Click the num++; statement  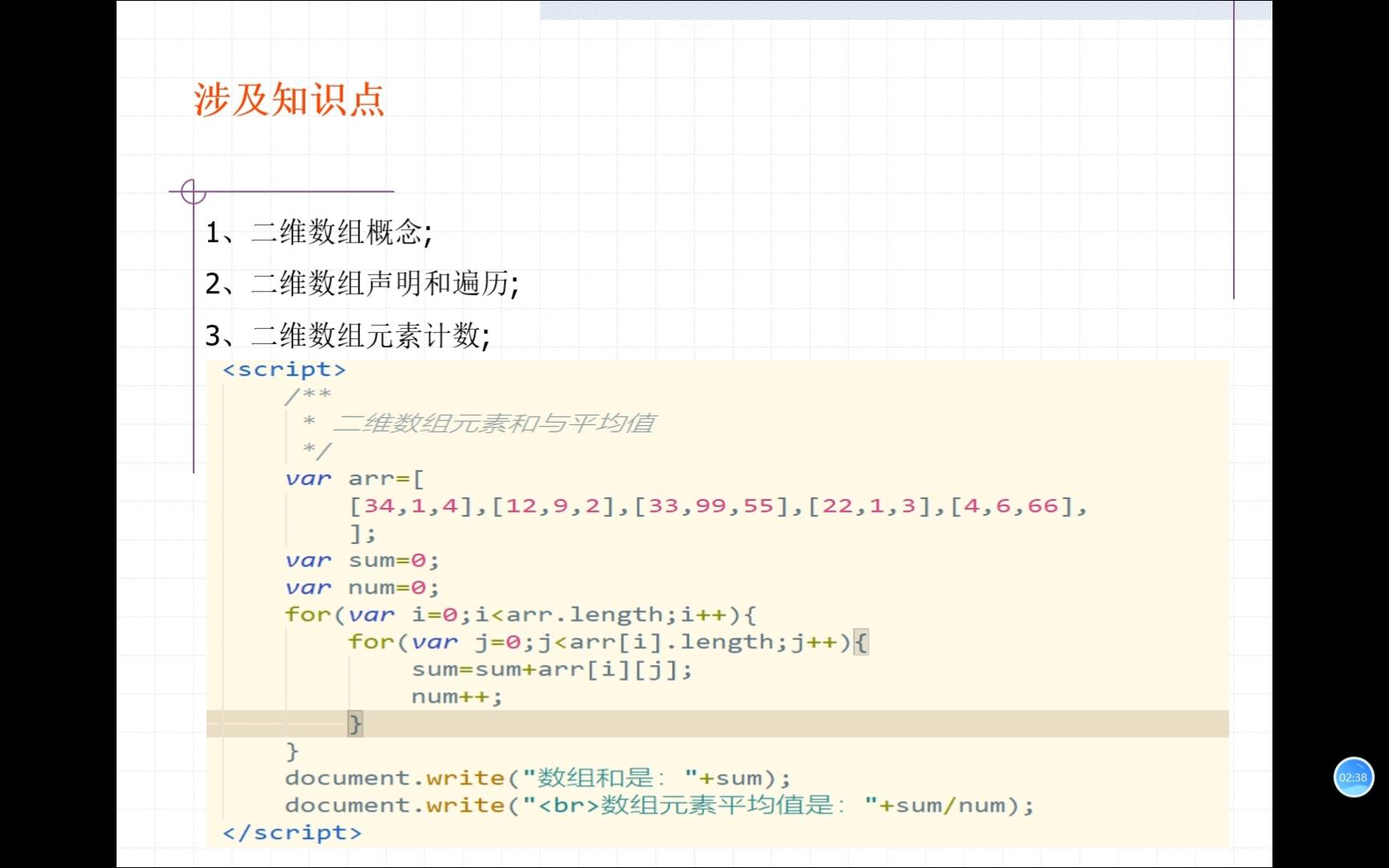(457, 697)
